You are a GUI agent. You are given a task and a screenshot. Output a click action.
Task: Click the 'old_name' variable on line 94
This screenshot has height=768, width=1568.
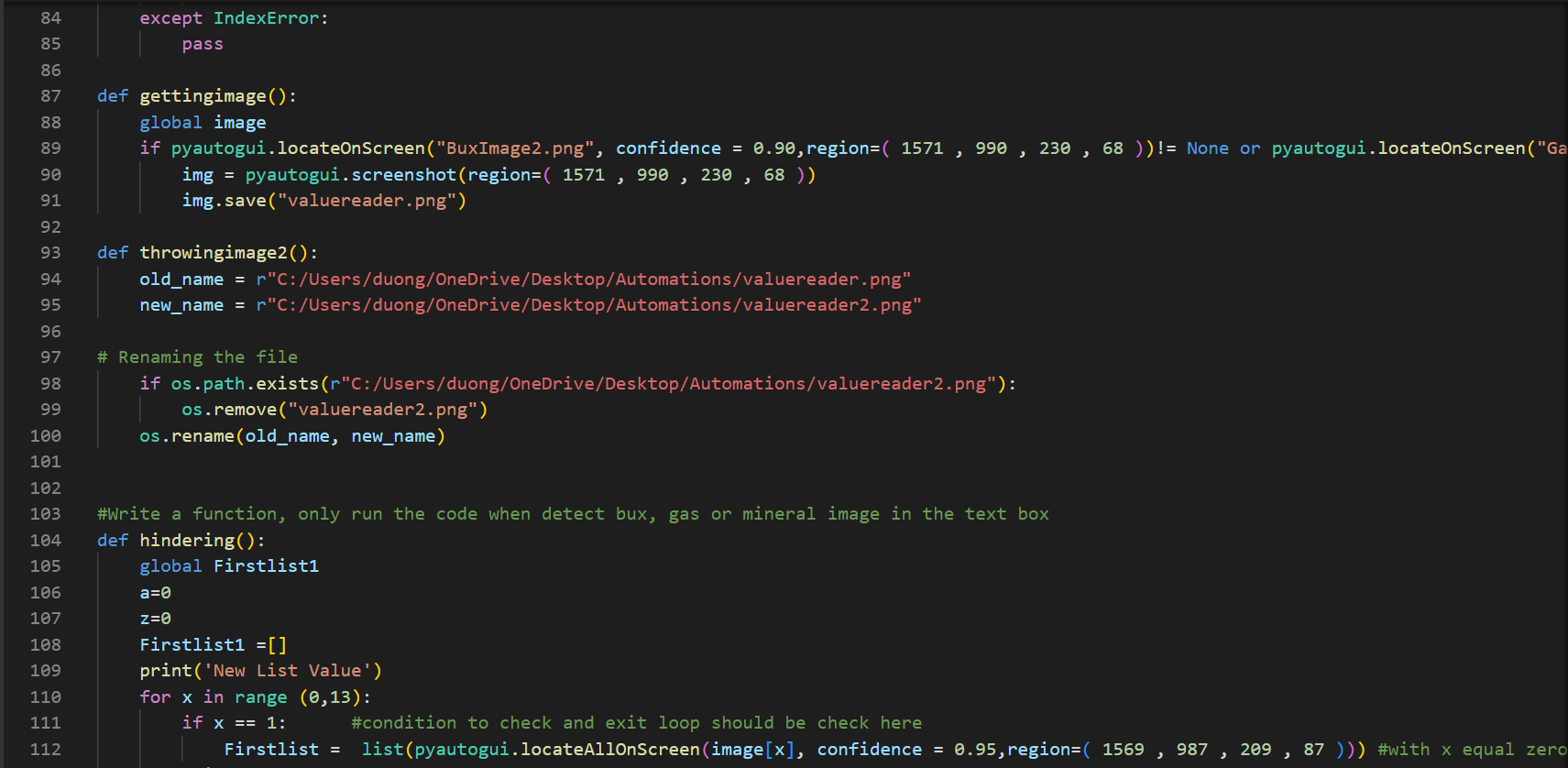(181, 280)
